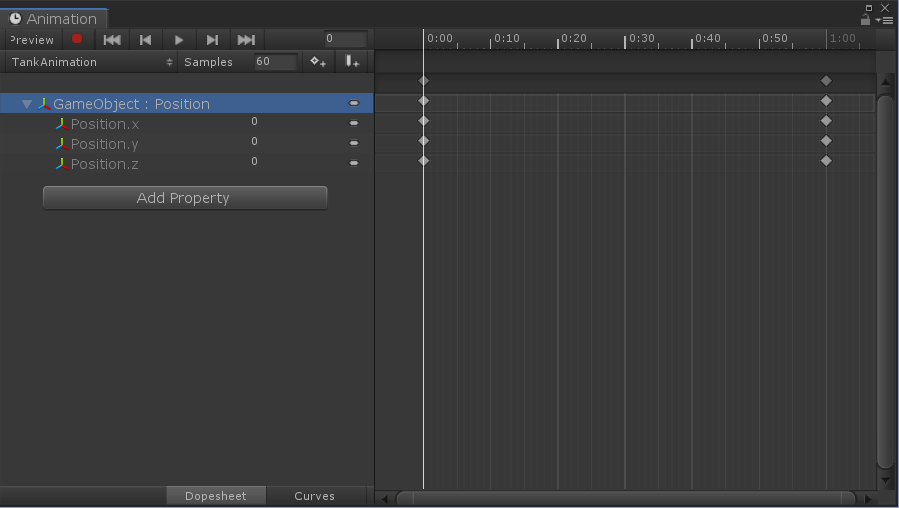Toggle animation Preview mode
This screenshot has width=899, height=508.
click(32, 40)
